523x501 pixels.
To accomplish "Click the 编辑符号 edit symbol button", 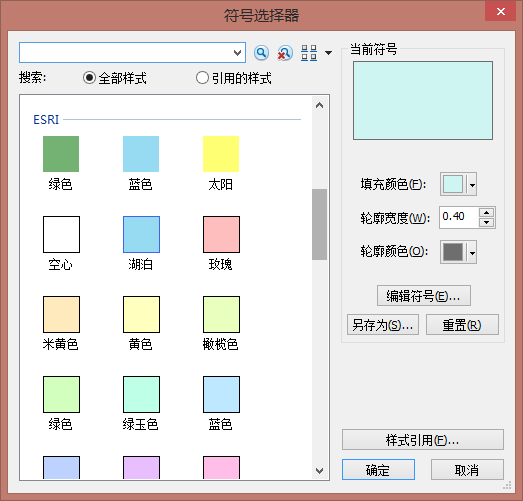I will (x=424, y=296).
